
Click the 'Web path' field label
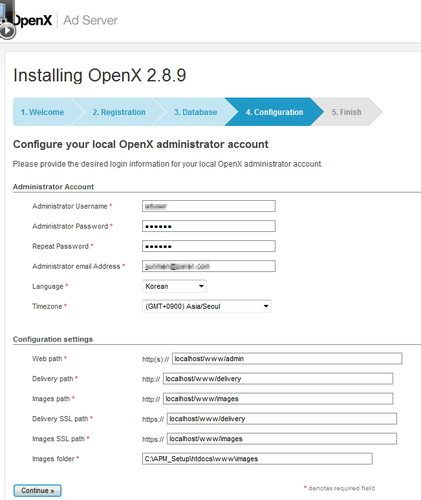(x=47, y=359)
